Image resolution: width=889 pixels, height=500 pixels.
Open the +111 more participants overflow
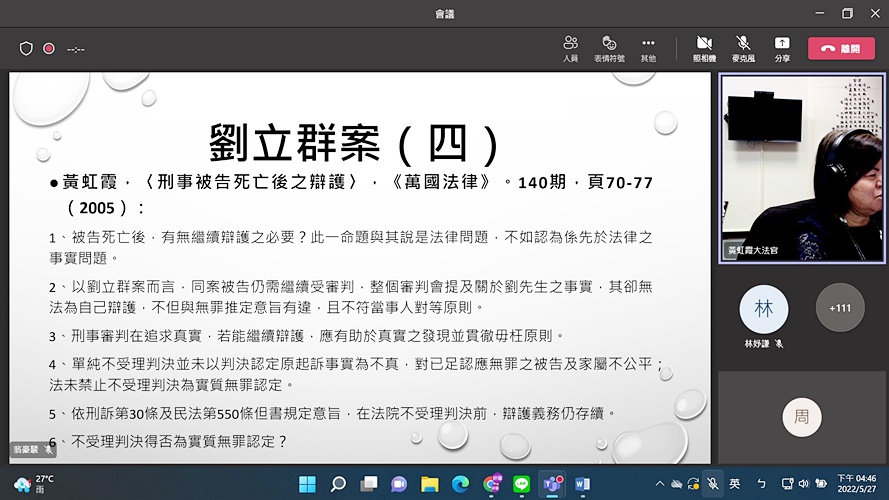(840, 308)
